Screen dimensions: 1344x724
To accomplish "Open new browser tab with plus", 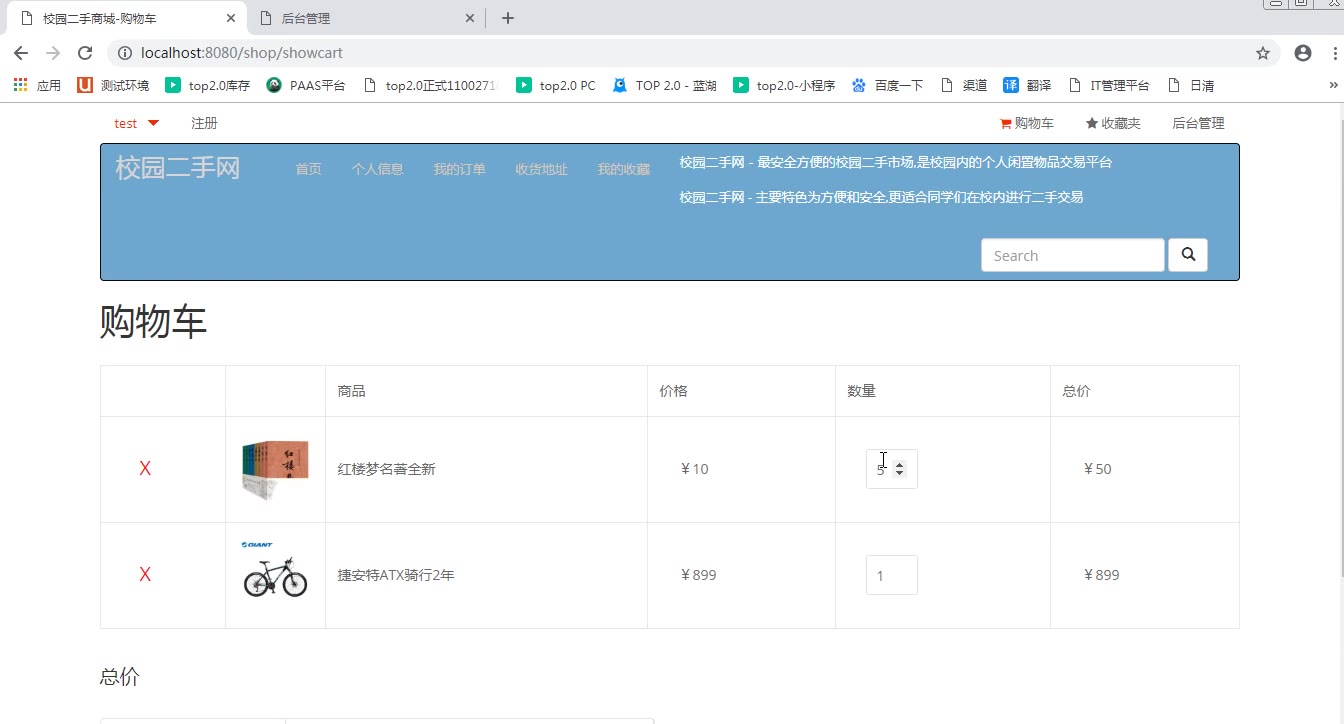I will coord(508,18).
